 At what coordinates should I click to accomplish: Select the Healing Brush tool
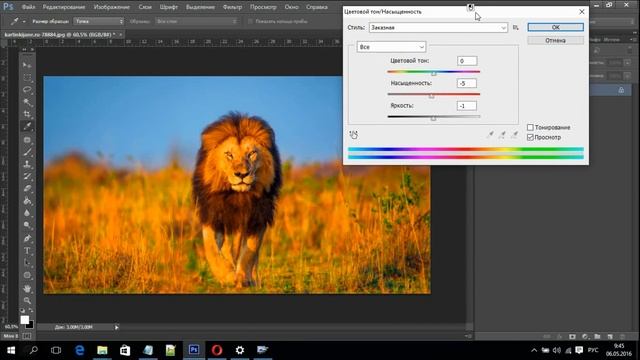(x=27, y=140)
